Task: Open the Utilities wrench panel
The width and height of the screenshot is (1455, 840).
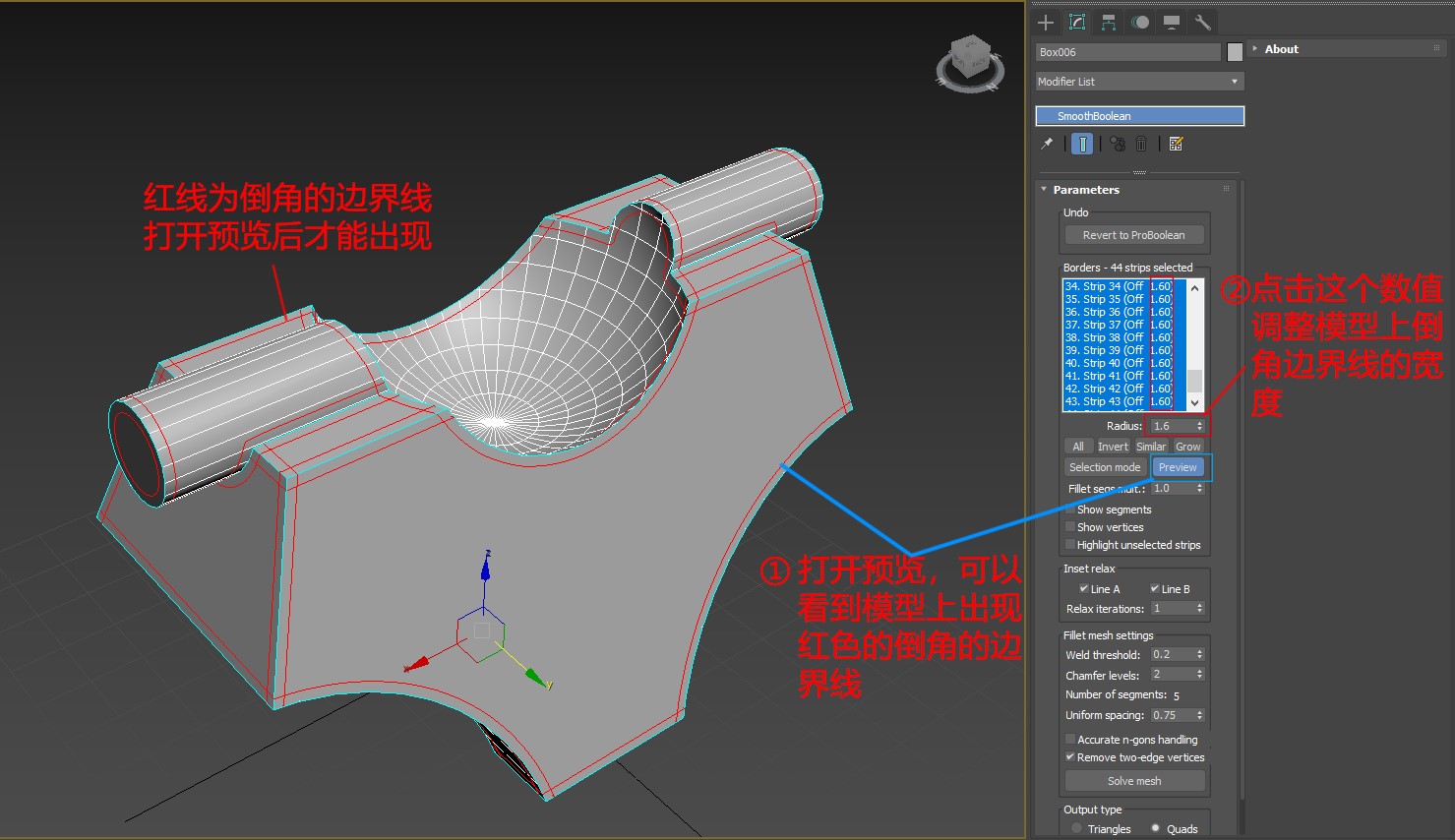Action: 1202,23
